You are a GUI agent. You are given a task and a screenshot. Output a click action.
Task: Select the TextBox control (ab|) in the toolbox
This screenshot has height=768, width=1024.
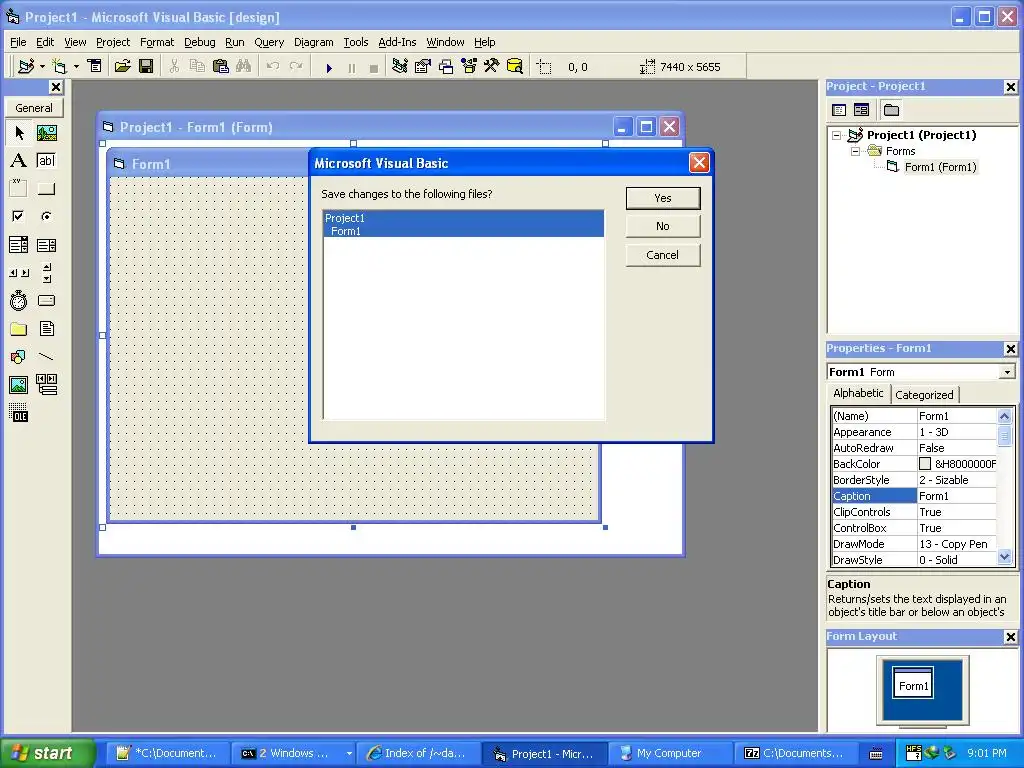46,161
